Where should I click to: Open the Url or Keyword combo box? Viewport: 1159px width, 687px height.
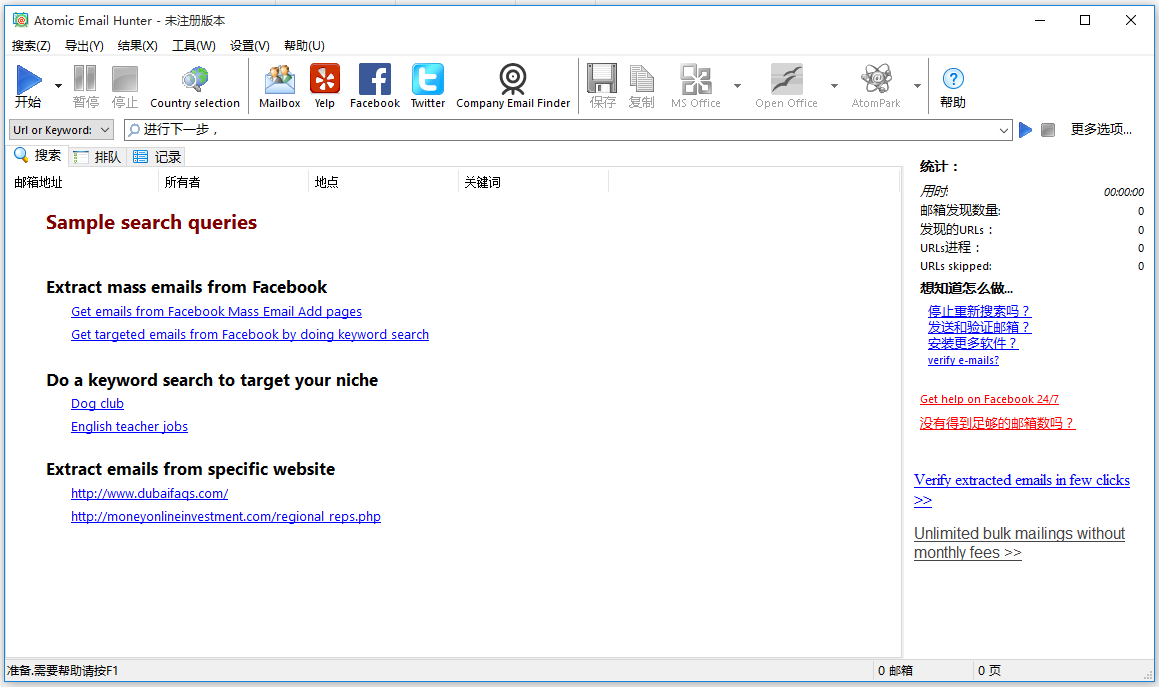[x=61, y=130]
